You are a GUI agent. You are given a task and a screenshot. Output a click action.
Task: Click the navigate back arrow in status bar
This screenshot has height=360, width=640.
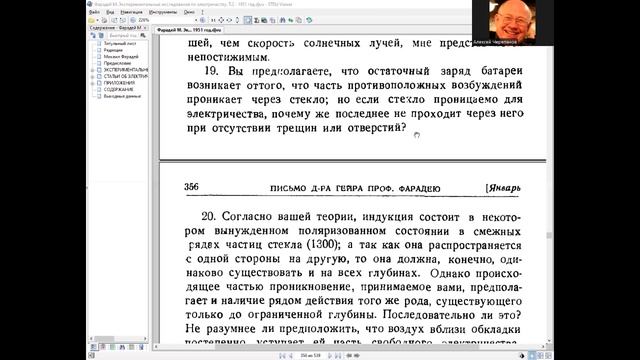349,356
